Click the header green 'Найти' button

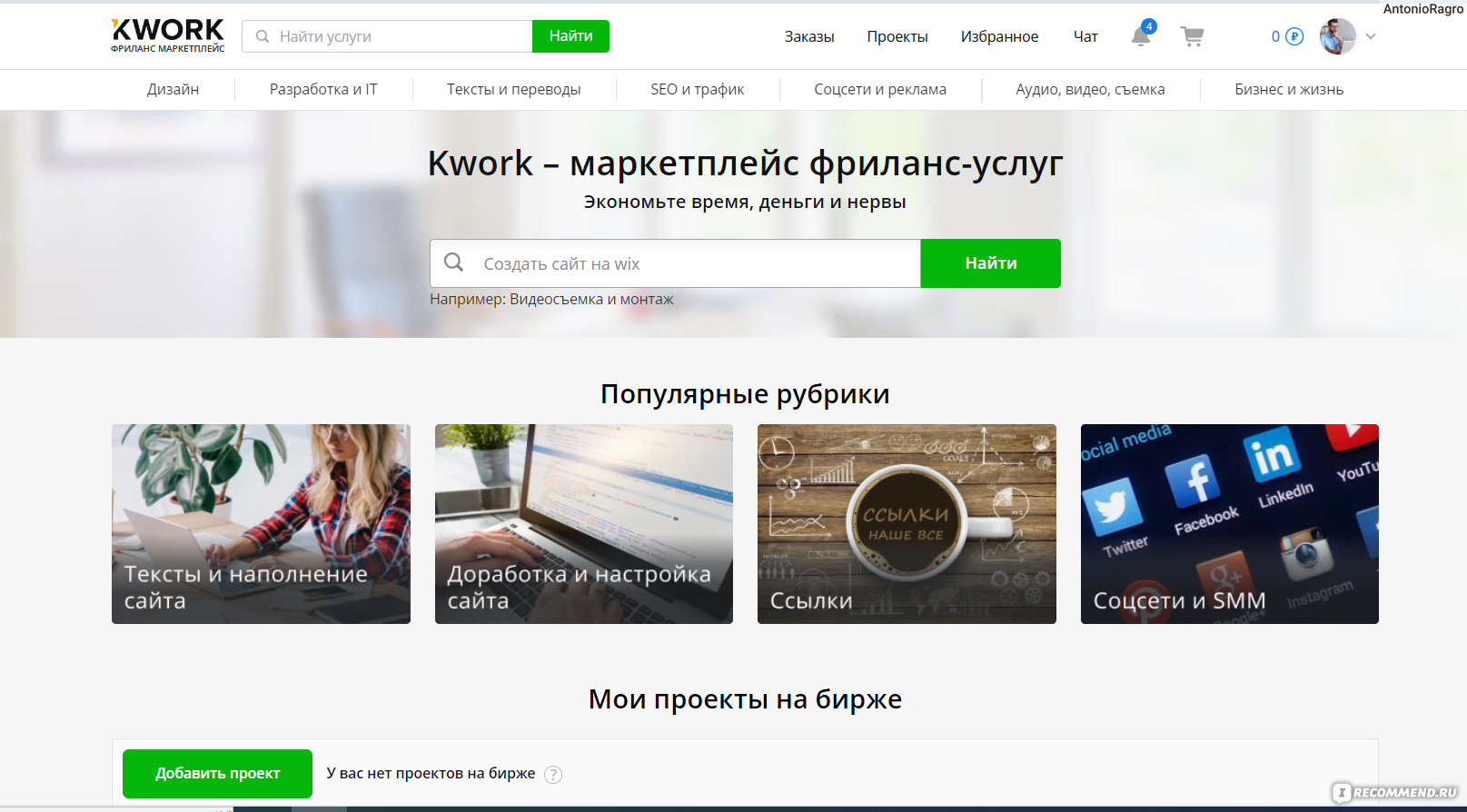(x=570, y=36)
